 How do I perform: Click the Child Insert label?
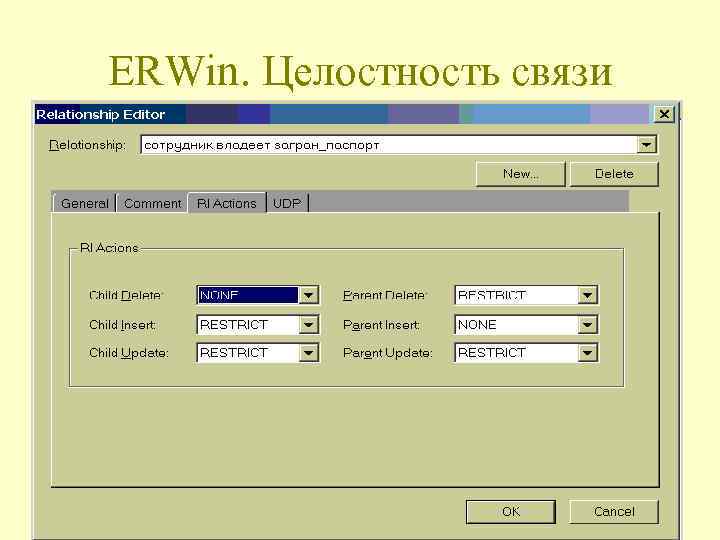[x=123, y=325]
